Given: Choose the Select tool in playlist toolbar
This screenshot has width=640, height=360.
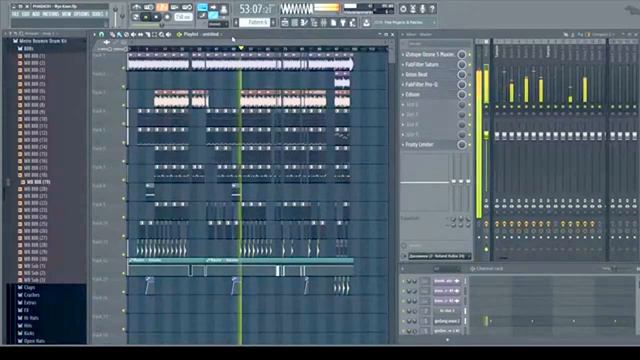Looking at the screenshot, I should 154,34.
